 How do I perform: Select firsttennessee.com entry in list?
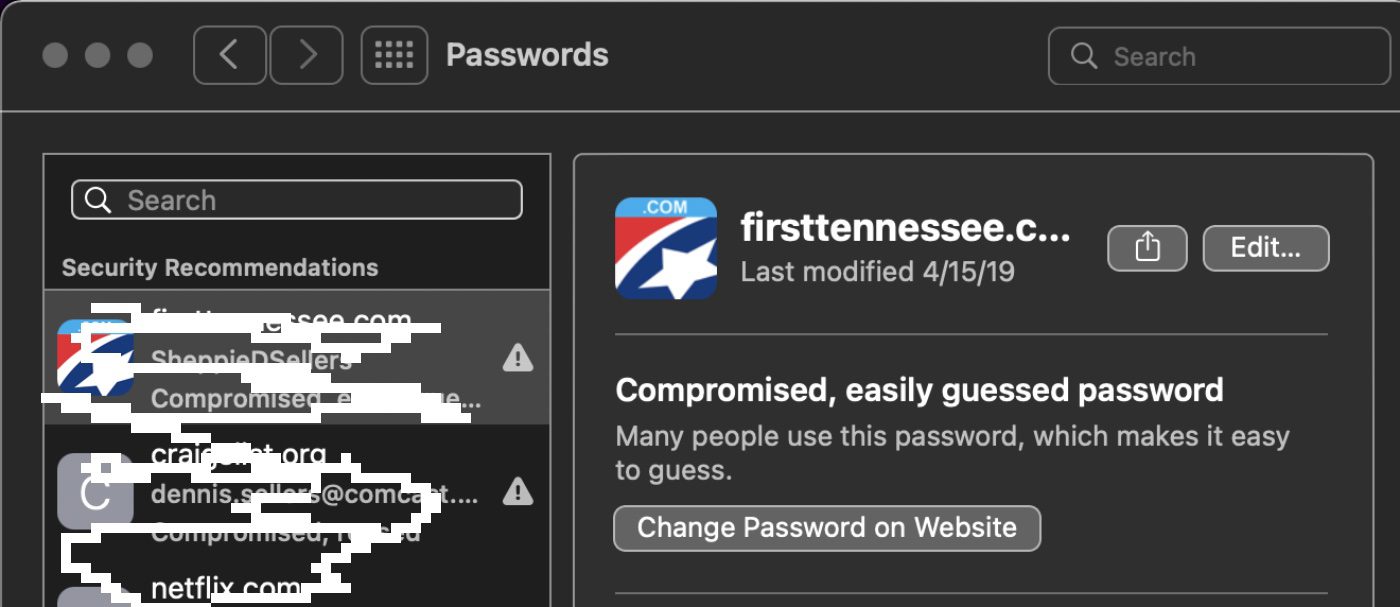300,357
